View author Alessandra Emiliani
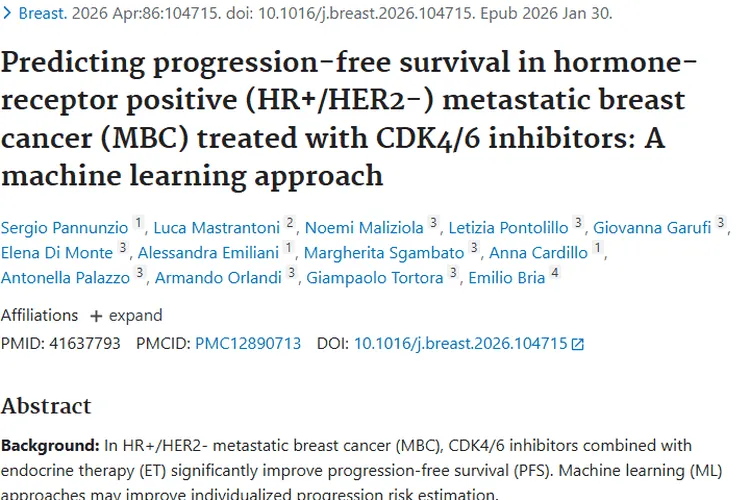750x500 pixels. coord(208,252)
